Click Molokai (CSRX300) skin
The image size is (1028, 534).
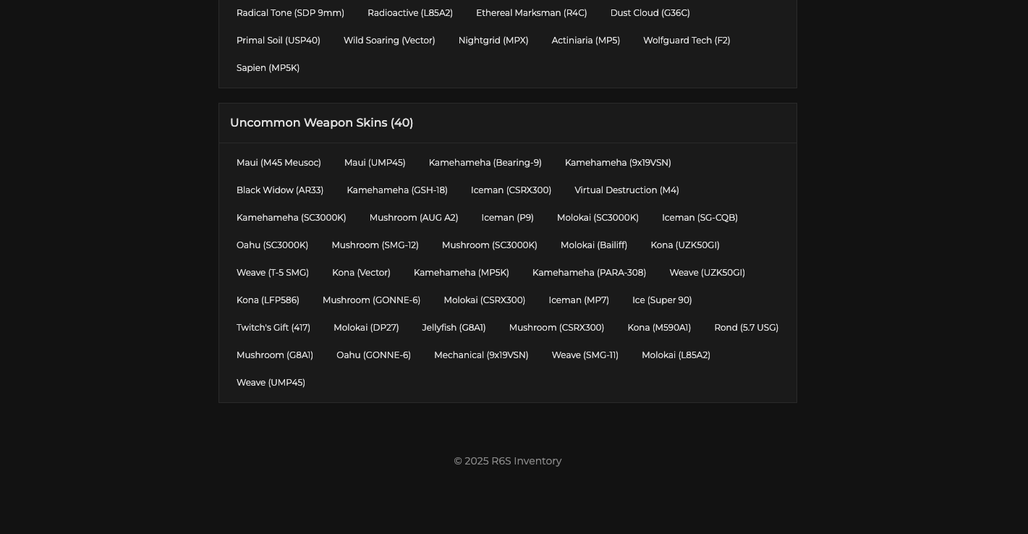[x=484, y=301]
